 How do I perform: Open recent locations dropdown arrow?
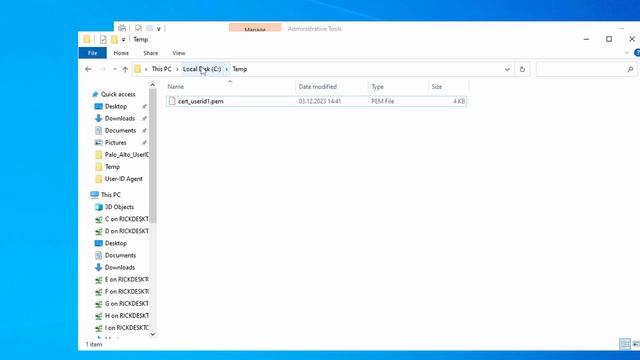click(x=115, y=69)
